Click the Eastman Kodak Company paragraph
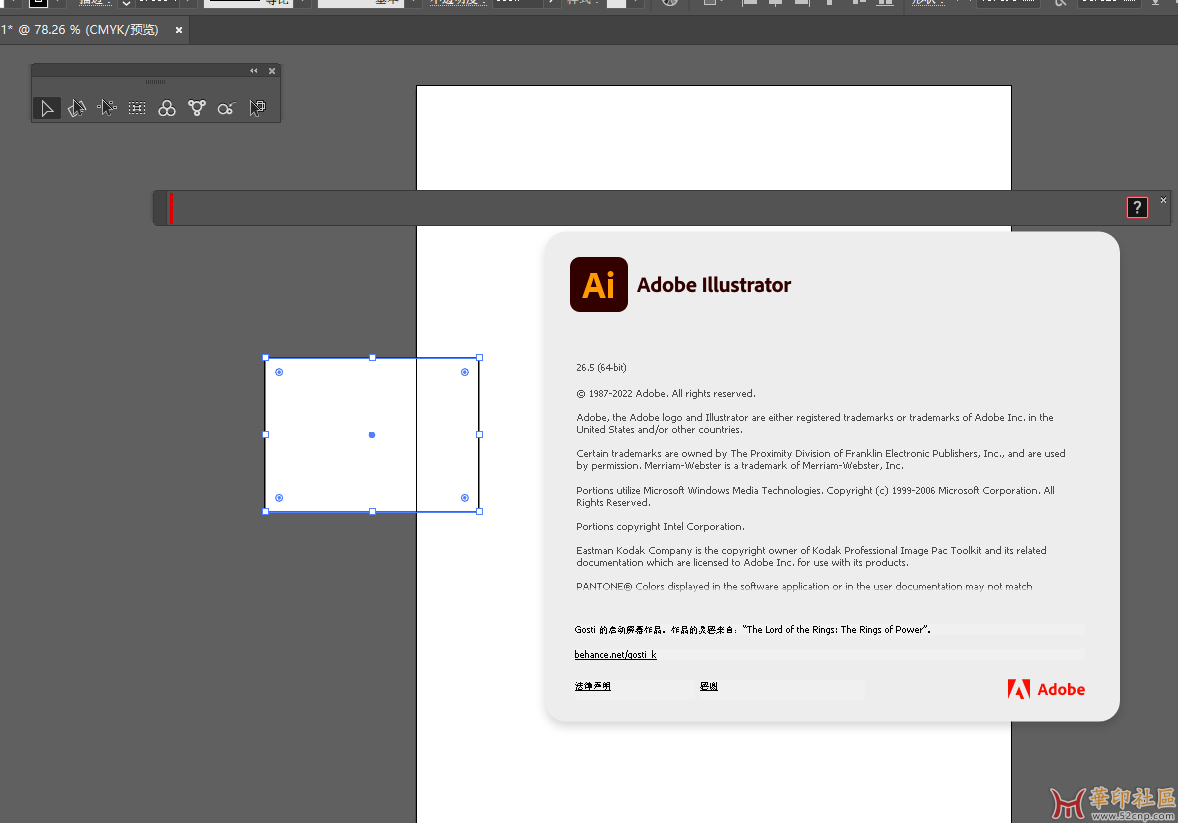1178x823 pixels. [x=811, y=557]
